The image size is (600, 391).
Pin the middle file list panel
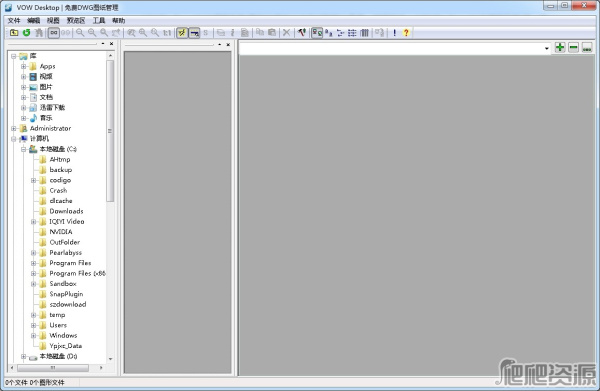(x=220, y=45)
